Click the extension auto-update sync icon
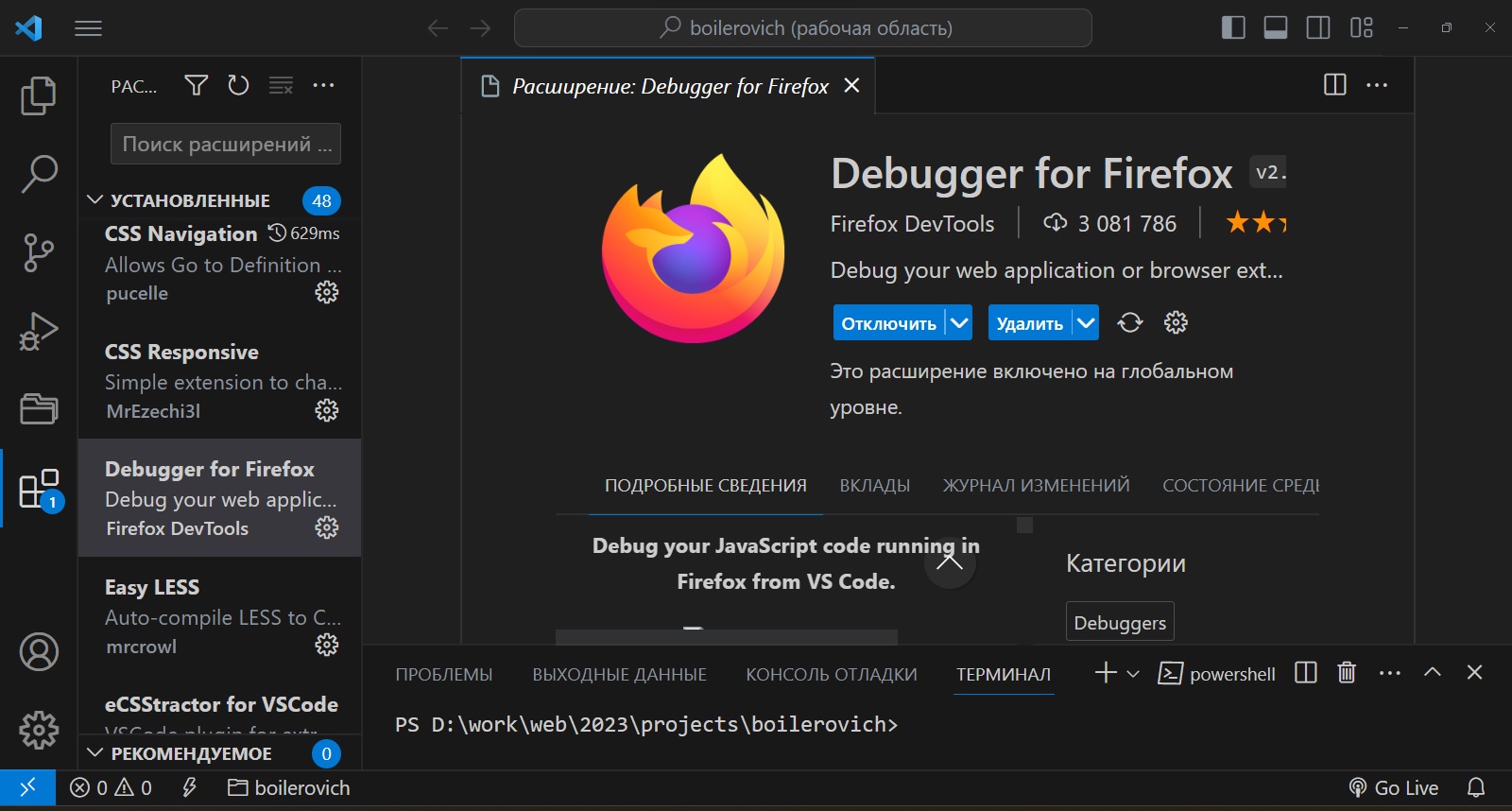Screen dimensions: 1512x811 (1130, 322)
